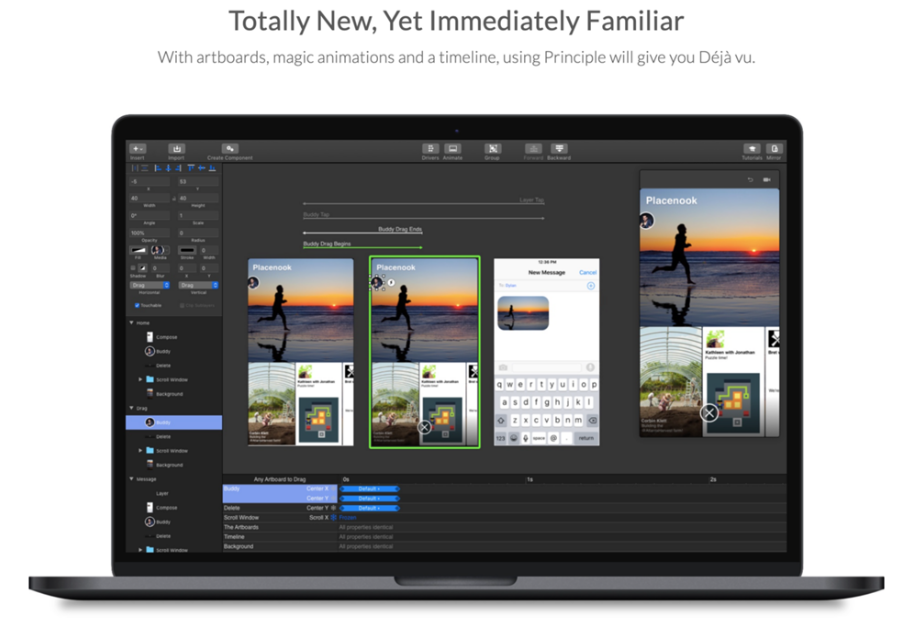This screenshot has height=634, width=920.
Task: Click the Width field showing 40
Action: 150,198
